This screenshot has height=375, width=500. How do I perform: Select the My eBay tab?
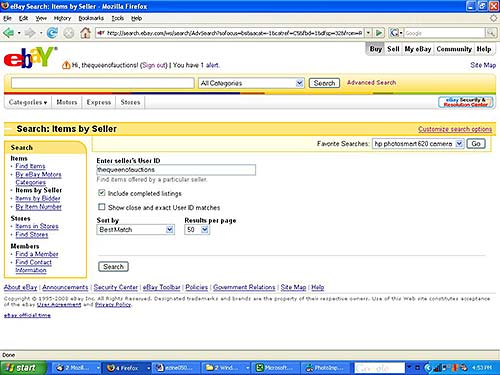(x=418, y=49)
